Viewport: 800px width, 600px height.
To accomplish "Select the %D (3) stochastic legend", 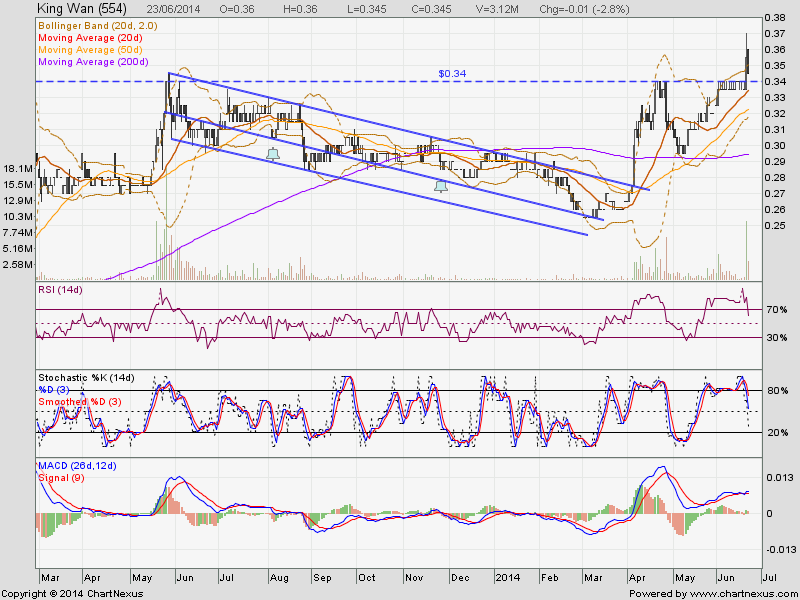I will [x=54, y=390].
